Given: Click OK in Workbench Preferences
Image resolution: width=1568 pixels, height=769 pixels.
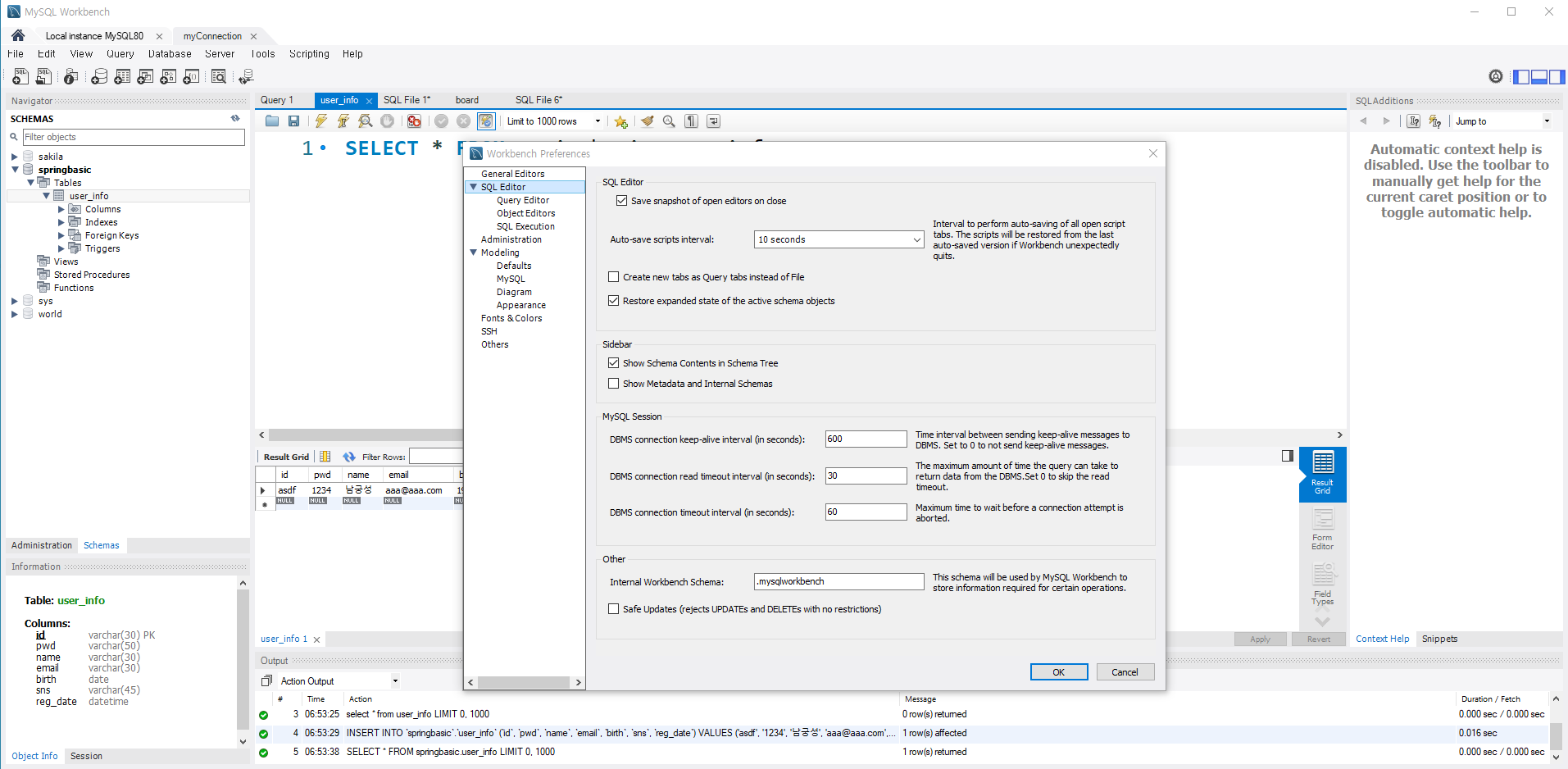Looking at the screenshot, I should 1058,672.
